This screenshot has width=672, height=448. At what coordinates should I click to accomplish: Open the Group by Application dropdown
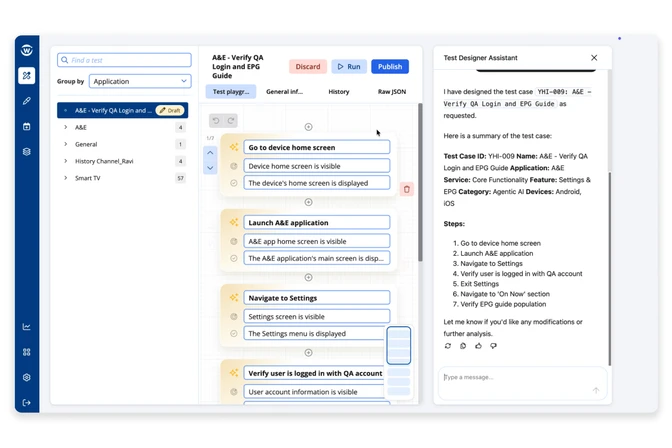(140, 81)
